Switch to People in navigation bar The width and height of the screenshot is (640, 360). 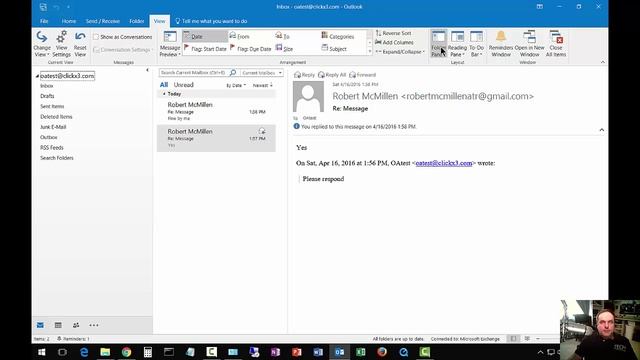pos(76,325)
